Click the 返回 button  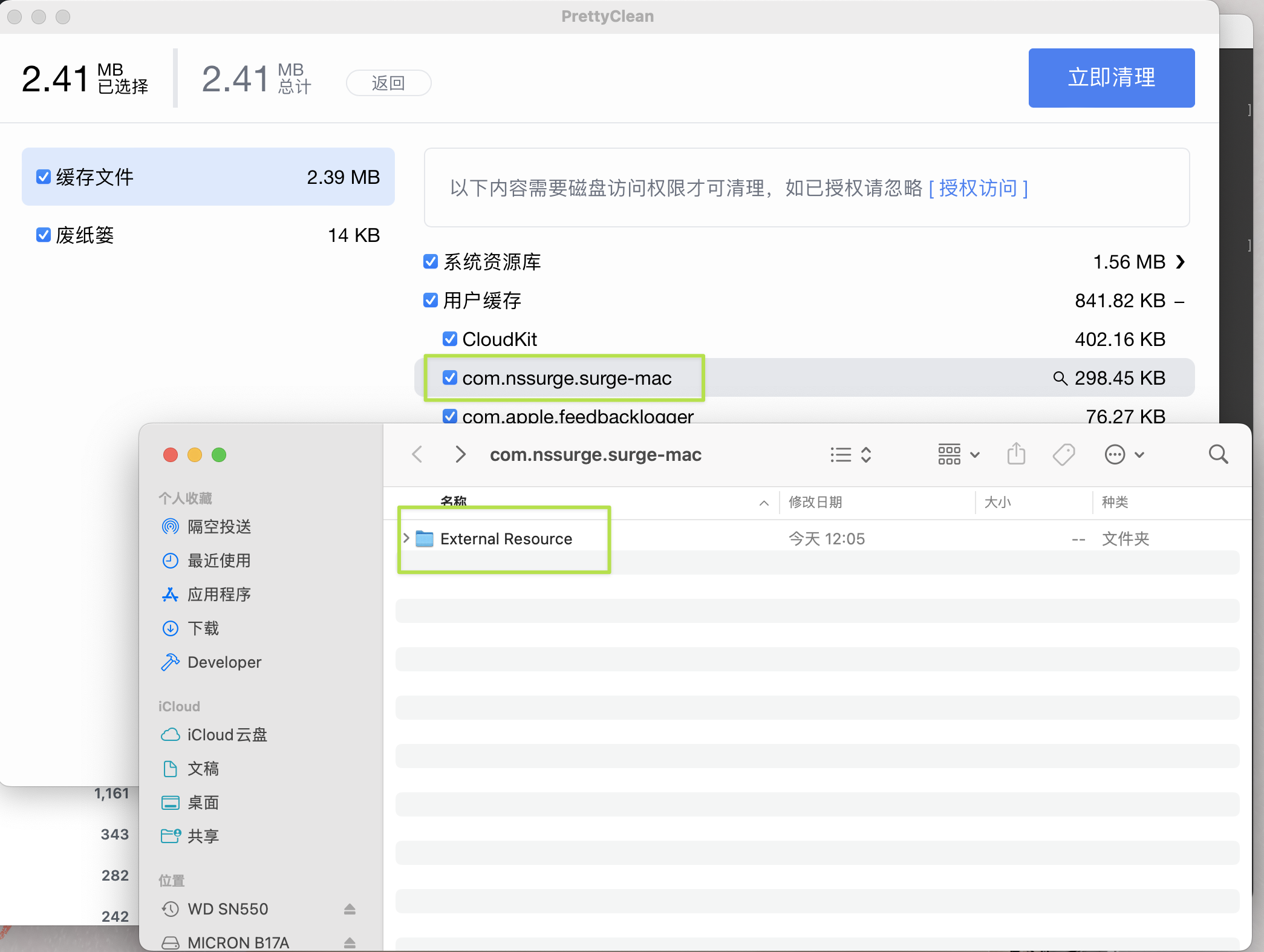[x=388, y=83]
